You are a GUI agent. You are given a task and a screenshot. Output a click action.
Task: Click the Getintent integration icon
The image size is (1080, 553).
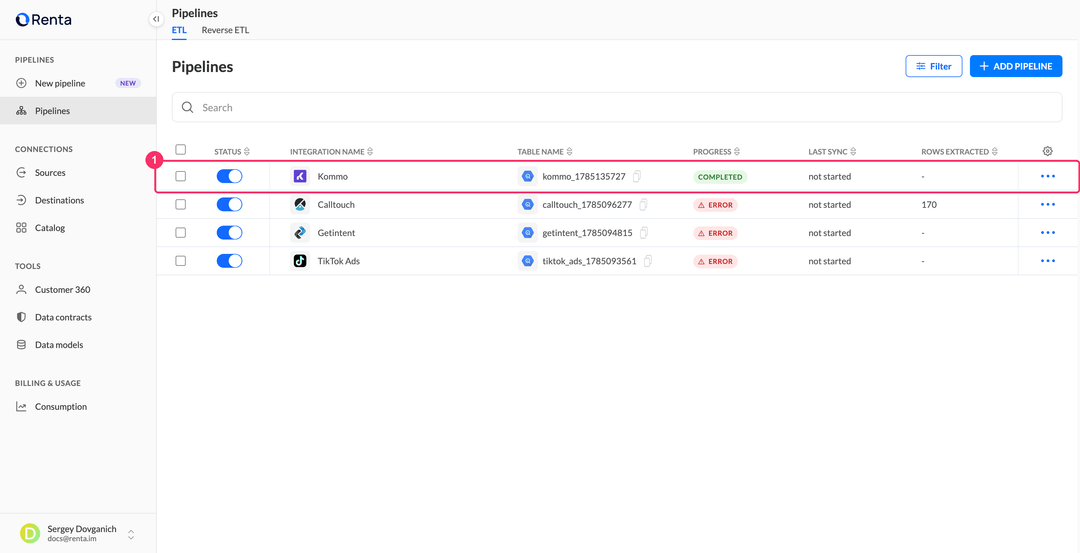coord(300,233)
